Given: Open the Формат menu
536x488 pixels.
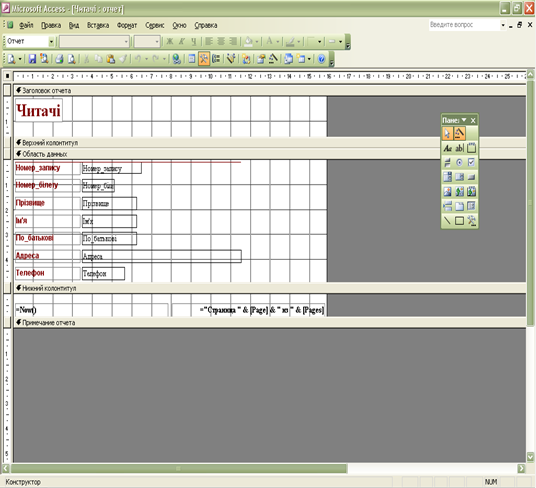Looking at the screenshot, I should click(127, 25).
